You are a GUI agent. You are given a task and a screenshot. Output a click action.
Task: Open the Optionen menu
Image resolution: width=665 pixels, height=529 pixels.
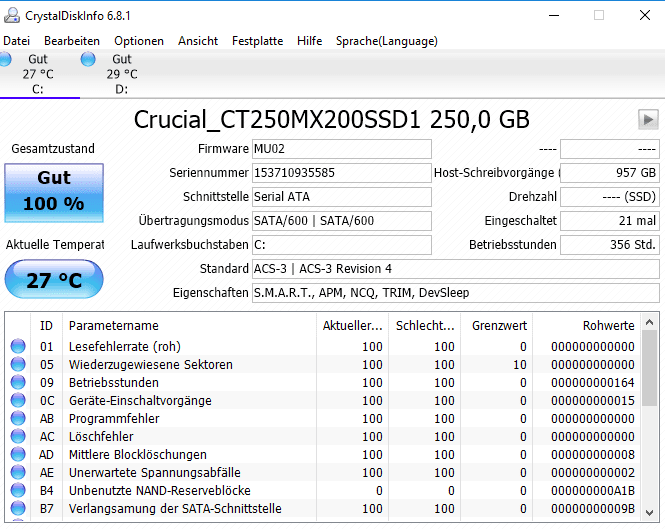click(x=139, y=41)
